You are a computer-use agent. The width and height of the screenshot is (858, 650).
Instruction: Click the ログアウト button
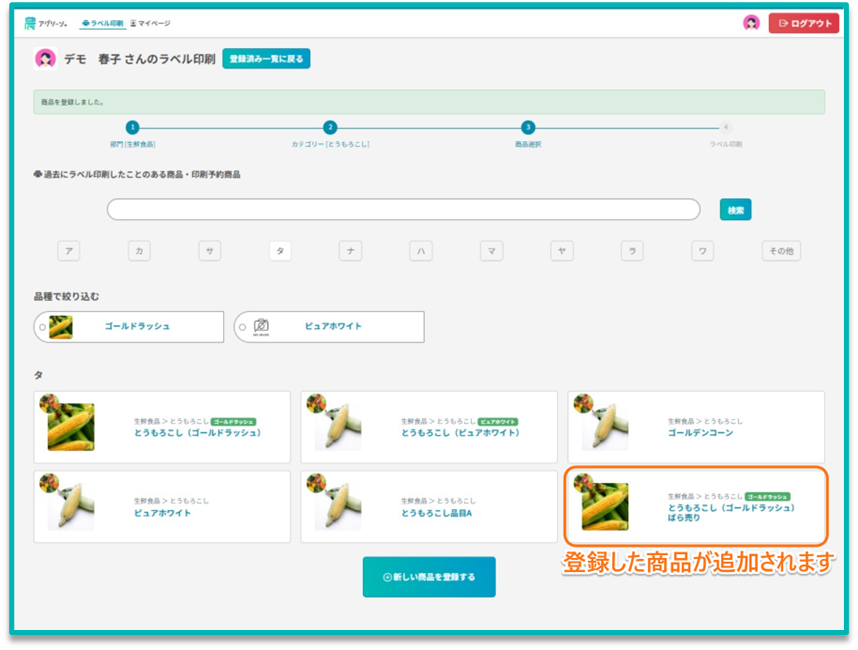point(804,23)
